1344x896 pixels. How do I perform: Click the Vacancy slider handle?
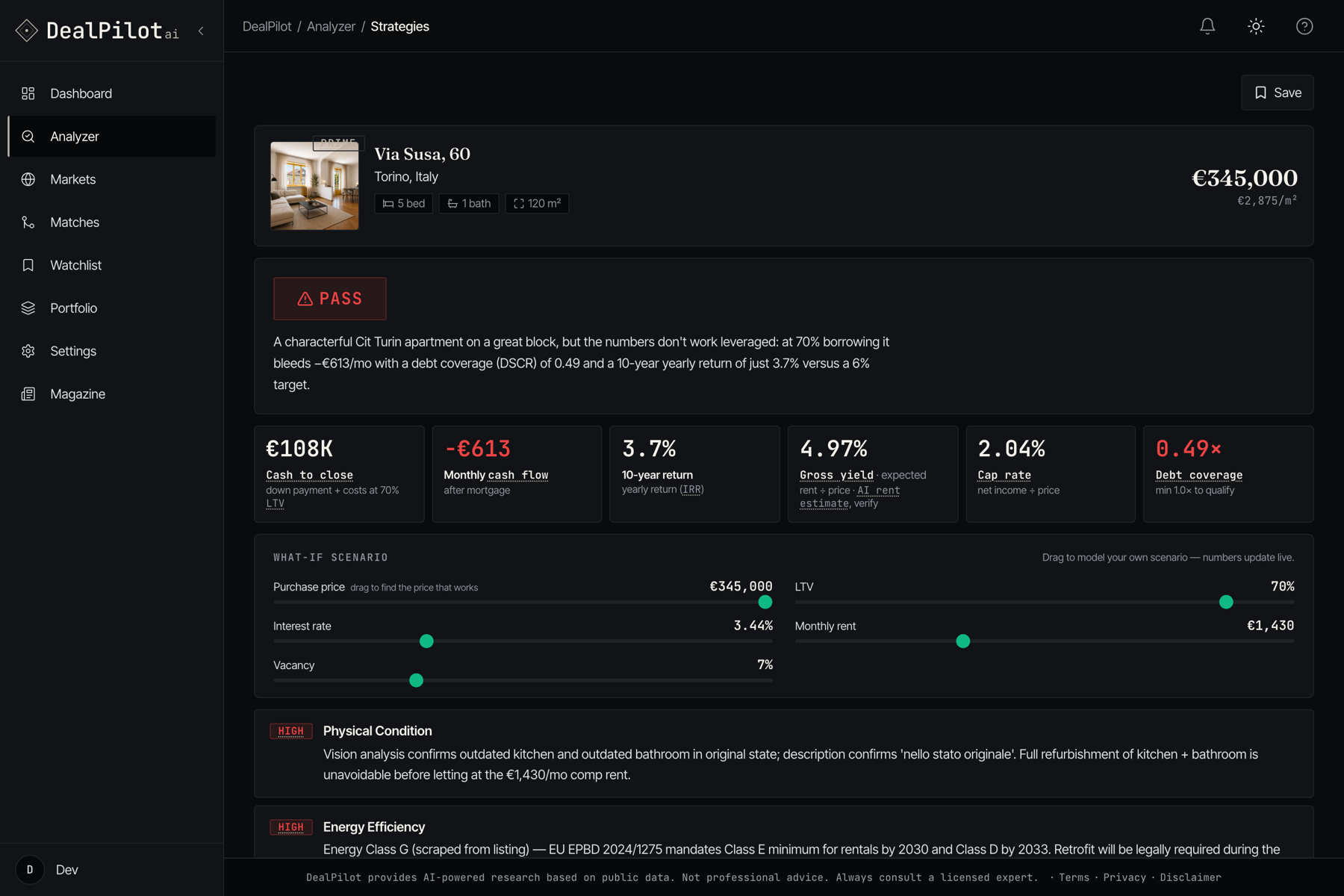coord(417,680)
